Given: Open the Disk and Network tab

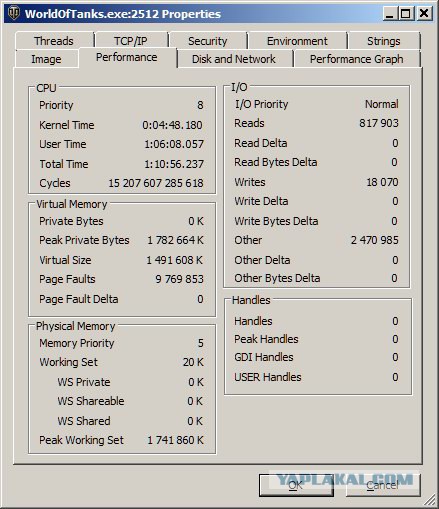Looking at the screenshot, I should [234, 59].
